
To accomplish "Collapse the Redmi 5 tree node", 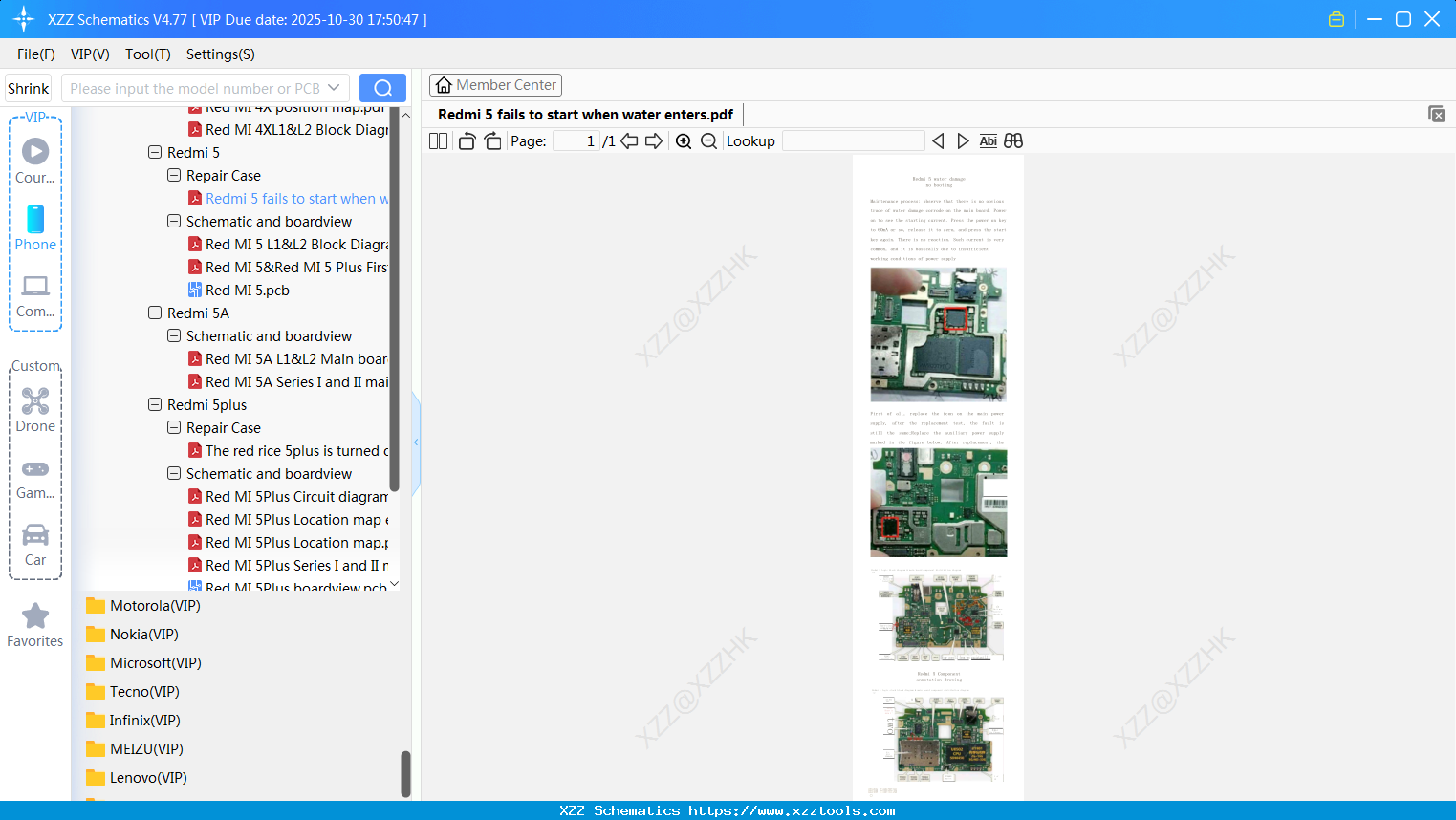I will click(x=155, y=153).
